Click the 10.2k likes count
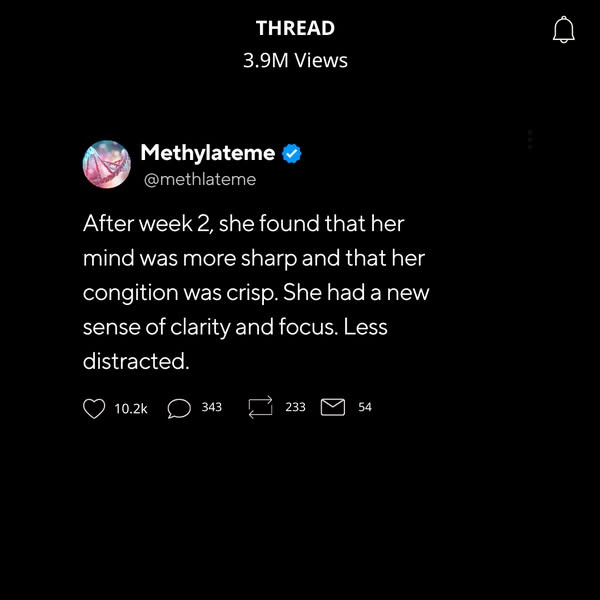Image resolution: width=600 pixels, height=600 pixels. coord(131,408)
